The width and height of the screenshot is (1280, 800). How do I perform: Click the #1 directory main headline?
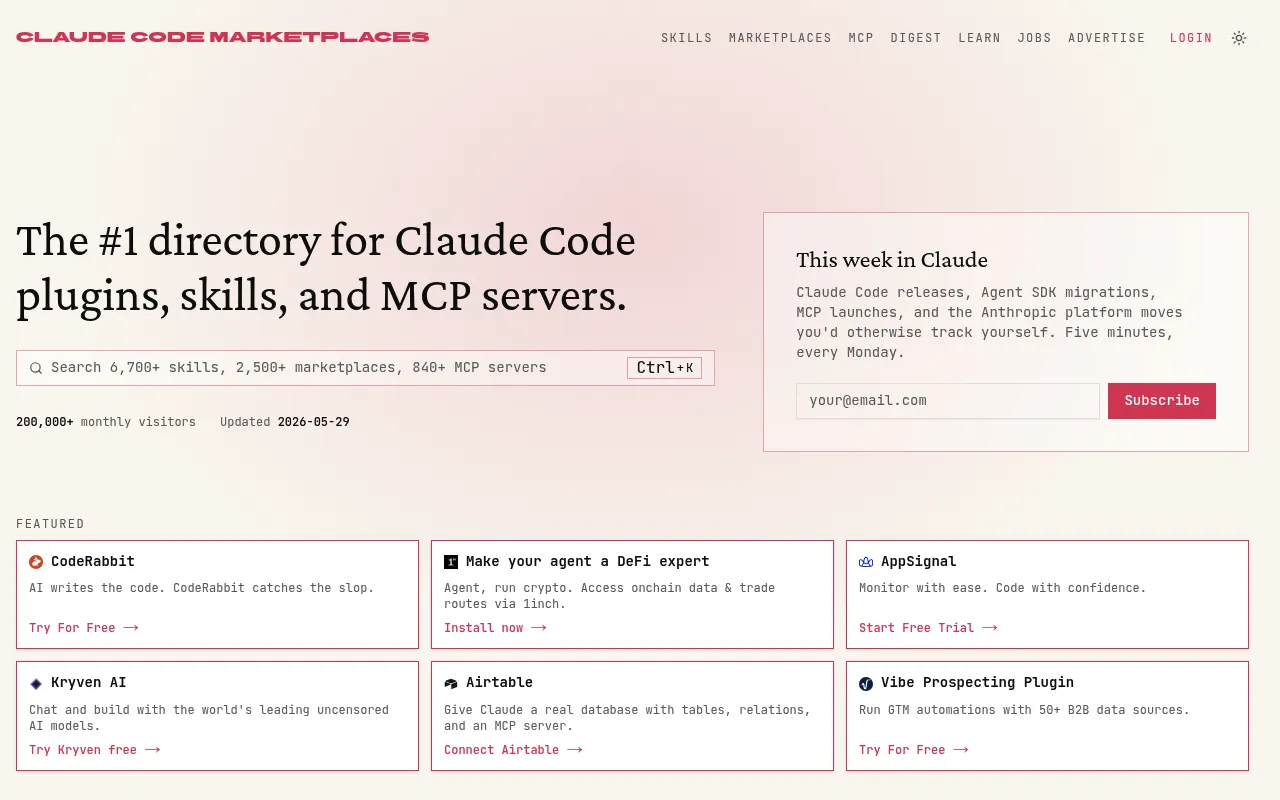(326, 268)
